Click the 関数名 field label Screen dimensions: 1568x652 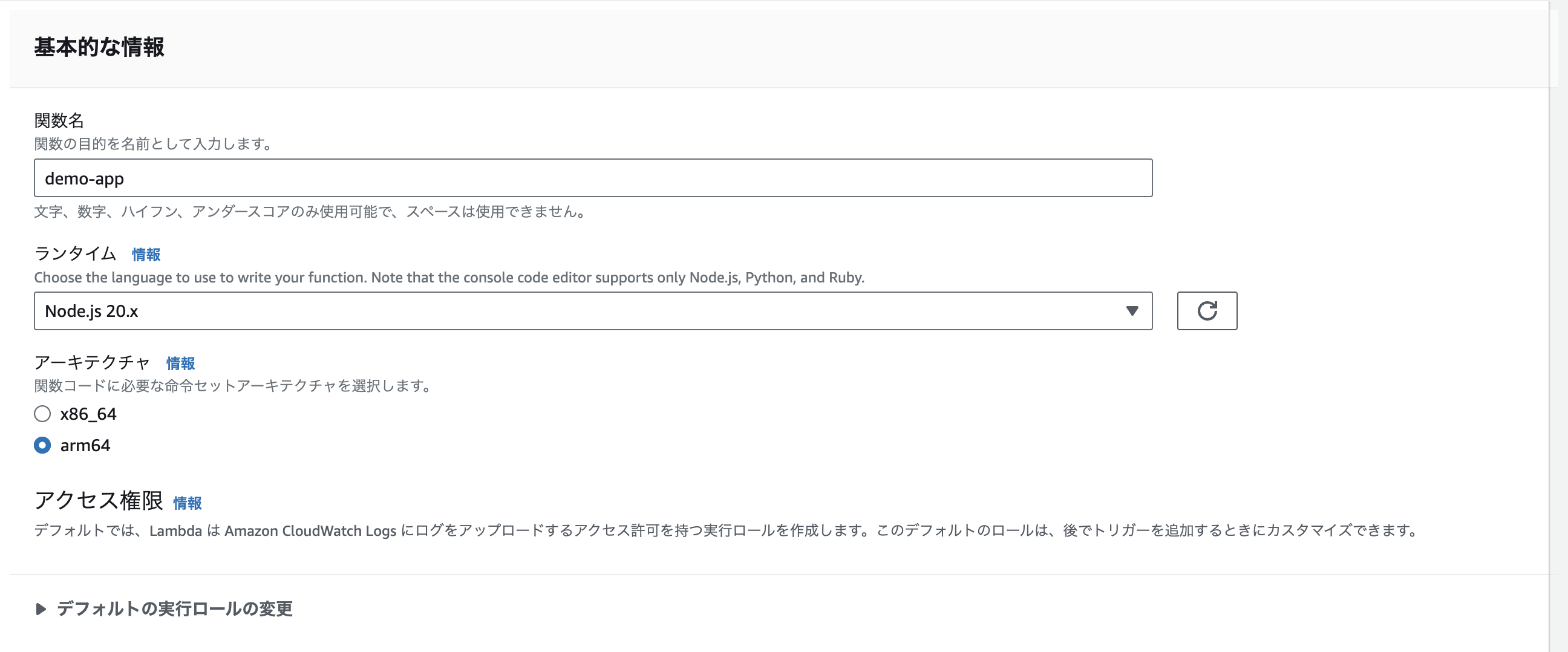[x=59, y=120]
